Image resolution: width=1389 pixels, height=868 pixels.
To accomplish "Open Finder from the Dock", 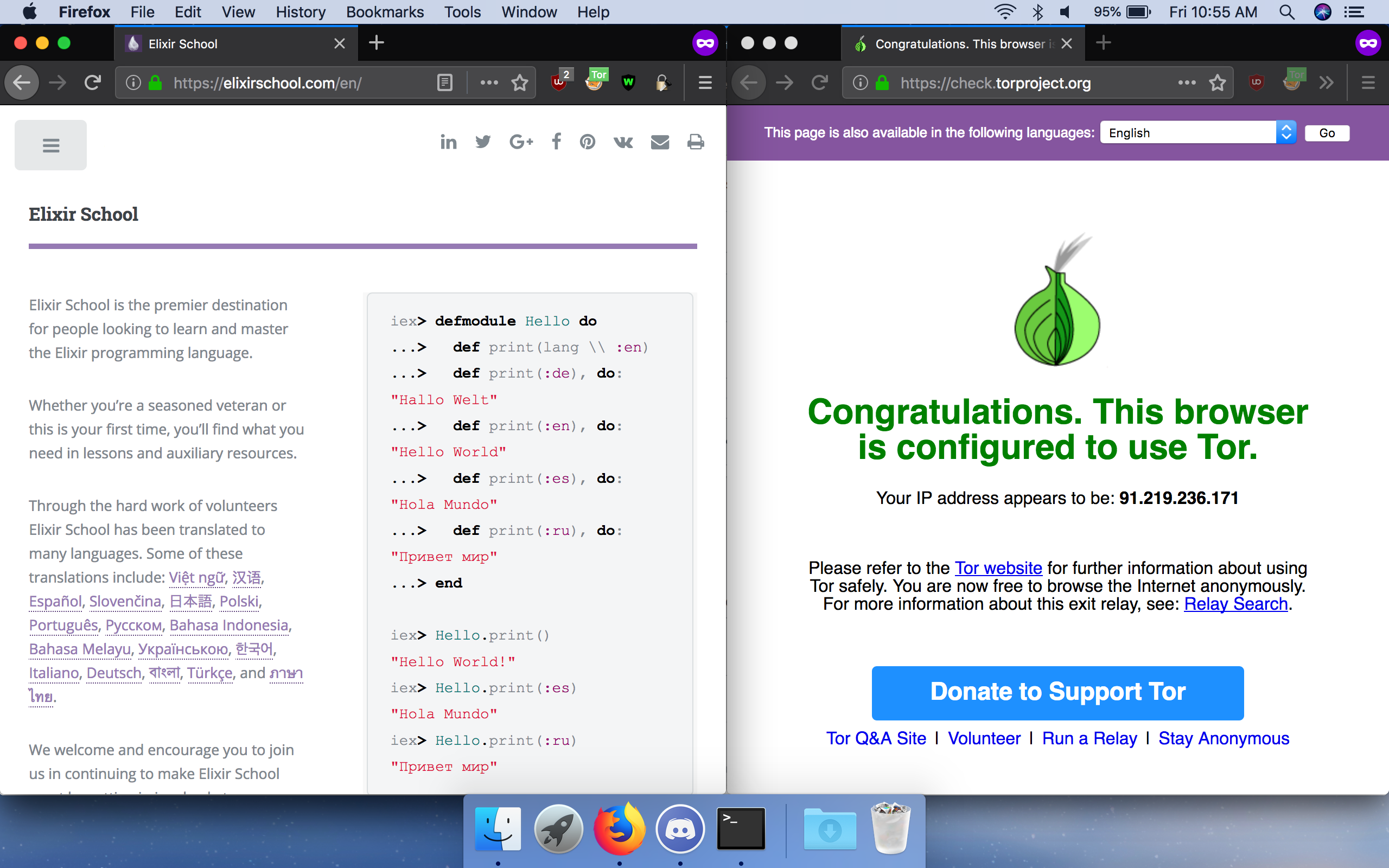I will [498, 829].
